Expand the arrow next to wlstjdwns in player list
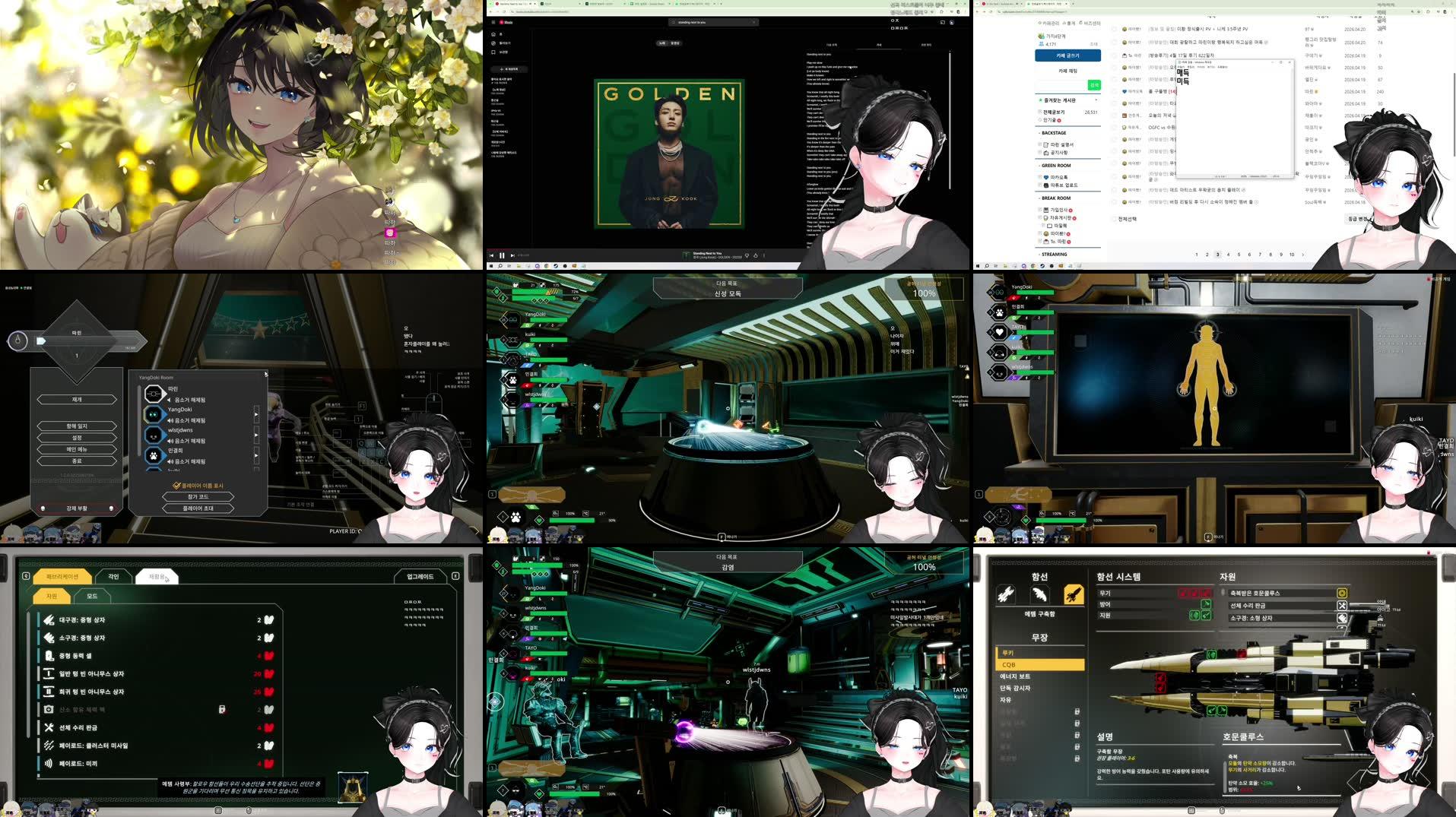 tap(257, 435)
